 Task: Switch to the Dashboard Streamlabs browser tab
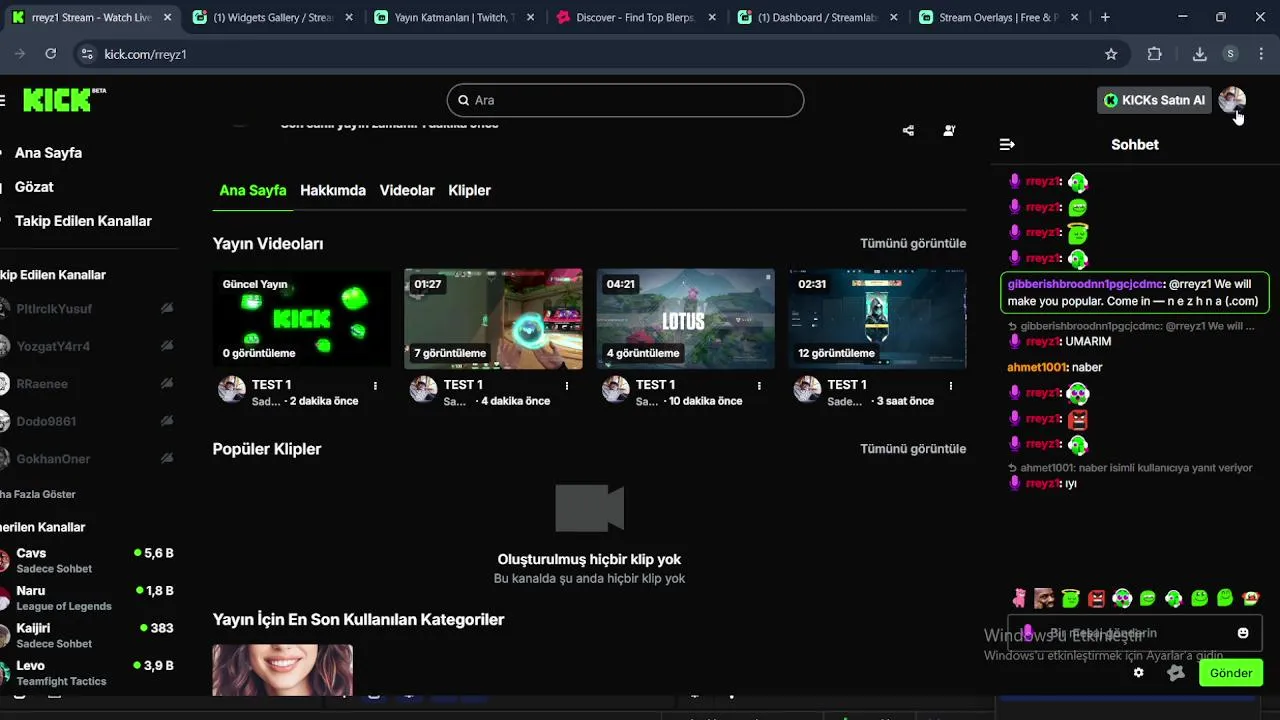pos(818,17)
